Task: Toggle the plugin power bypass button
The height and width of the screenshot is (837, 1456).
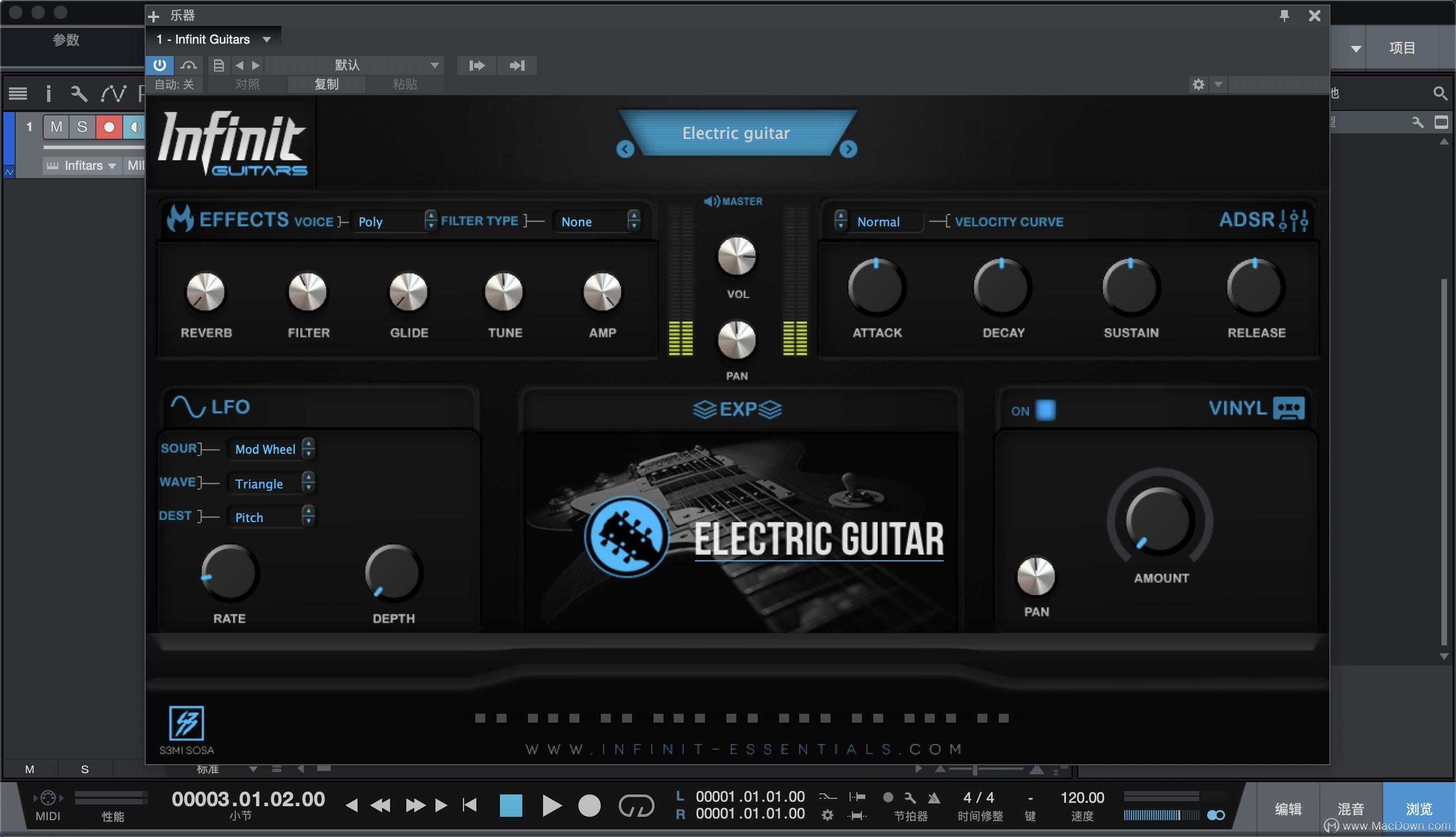Action: pyautogui.click(x=160, y=65)
